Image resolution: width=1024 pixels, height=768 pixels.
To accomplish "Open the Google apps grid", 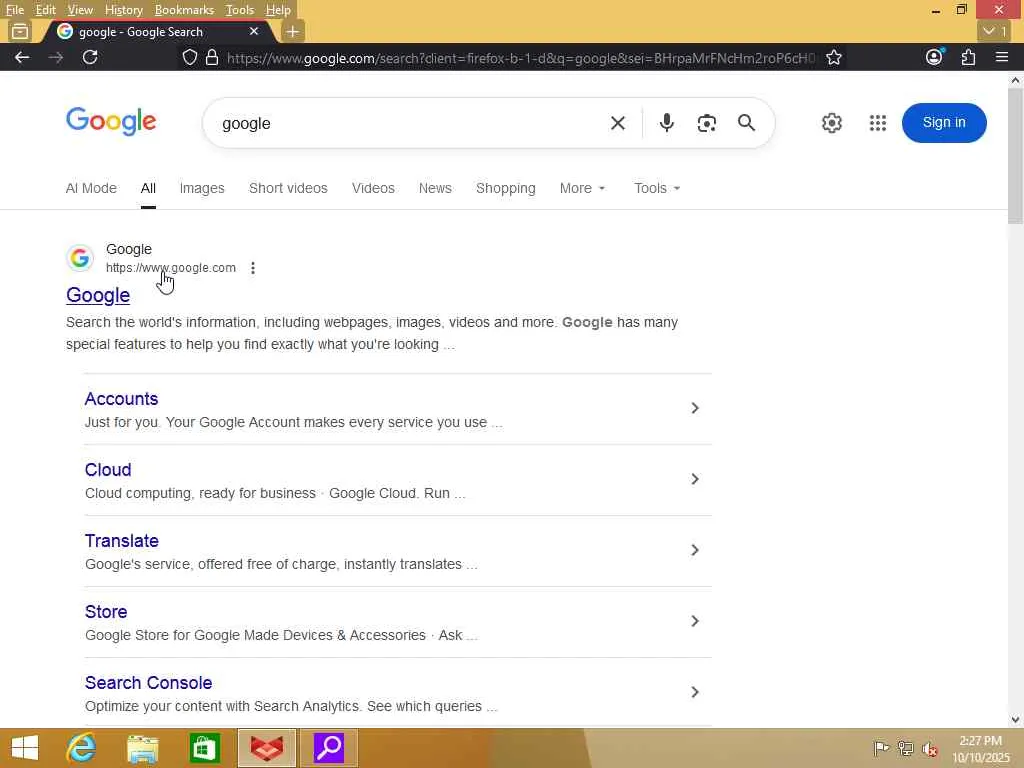I will (x=878, y=123).
